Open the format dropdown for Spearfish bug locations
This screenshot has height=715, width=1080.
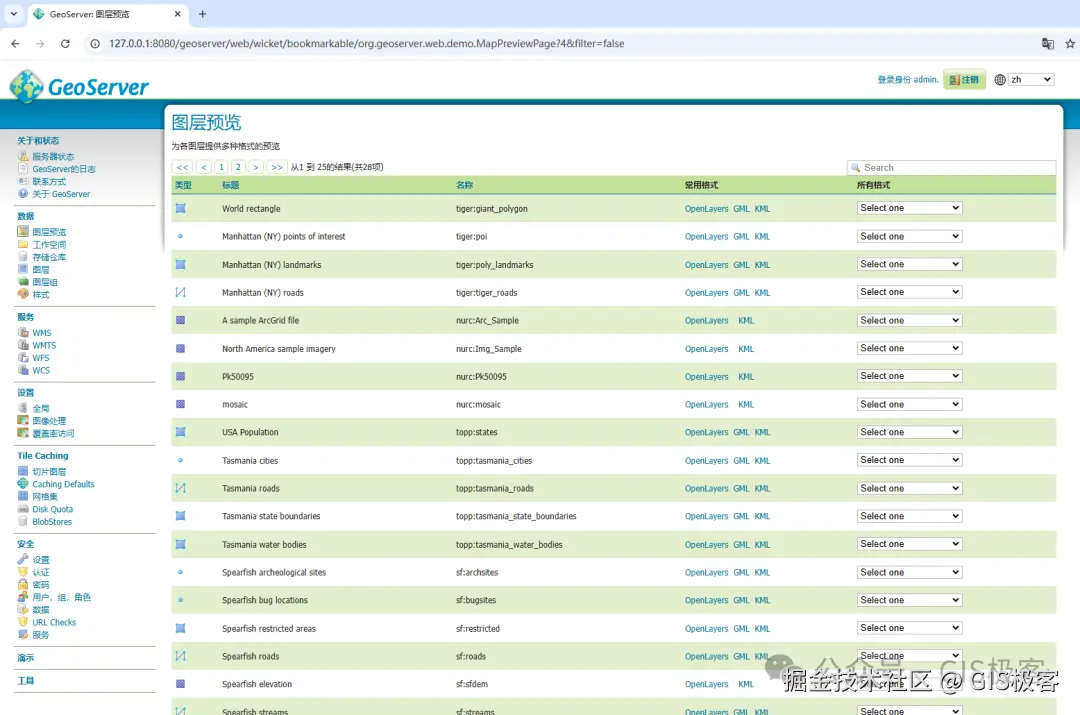909,600
